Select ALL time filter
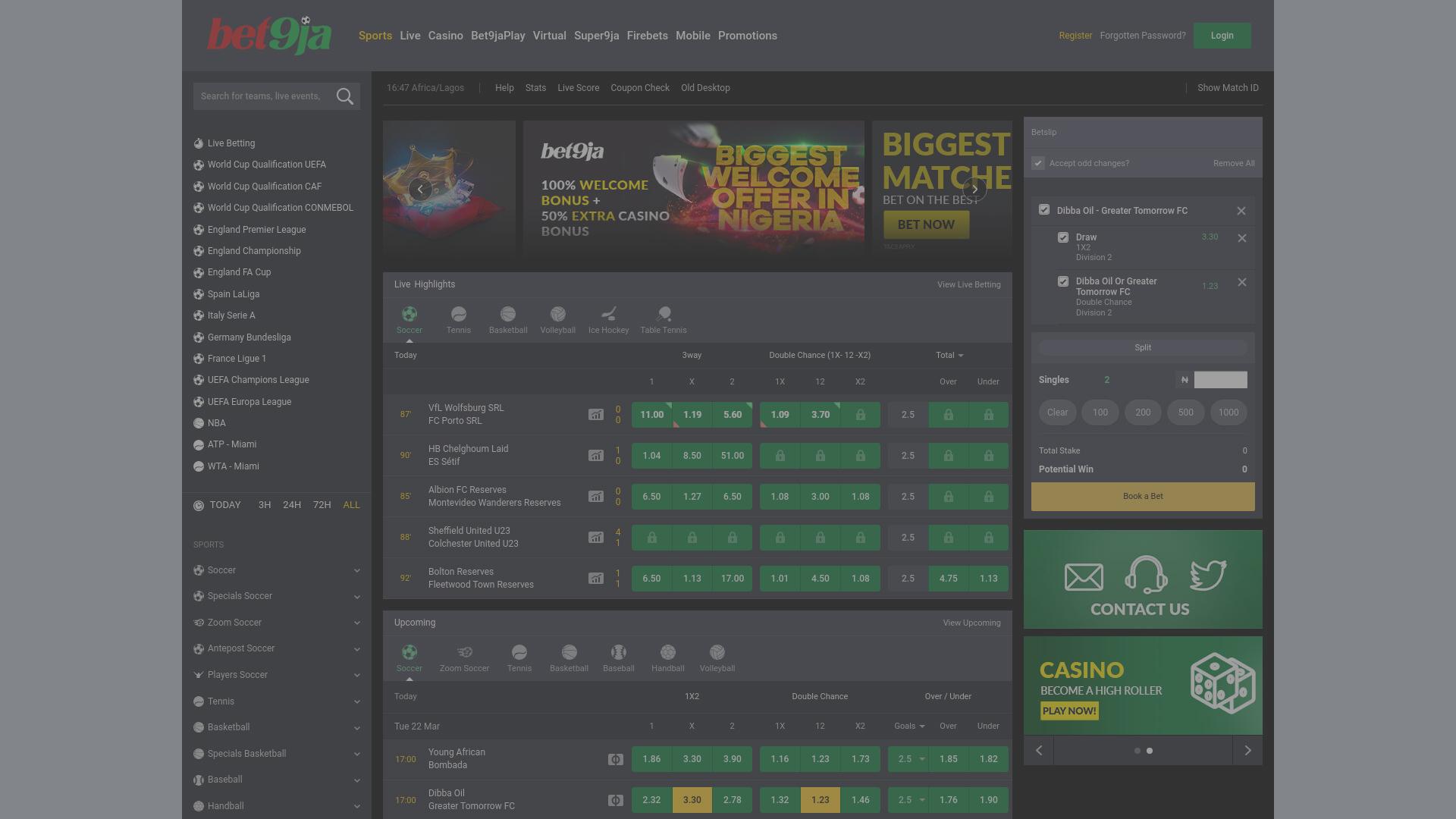 [x=352, y=505]
